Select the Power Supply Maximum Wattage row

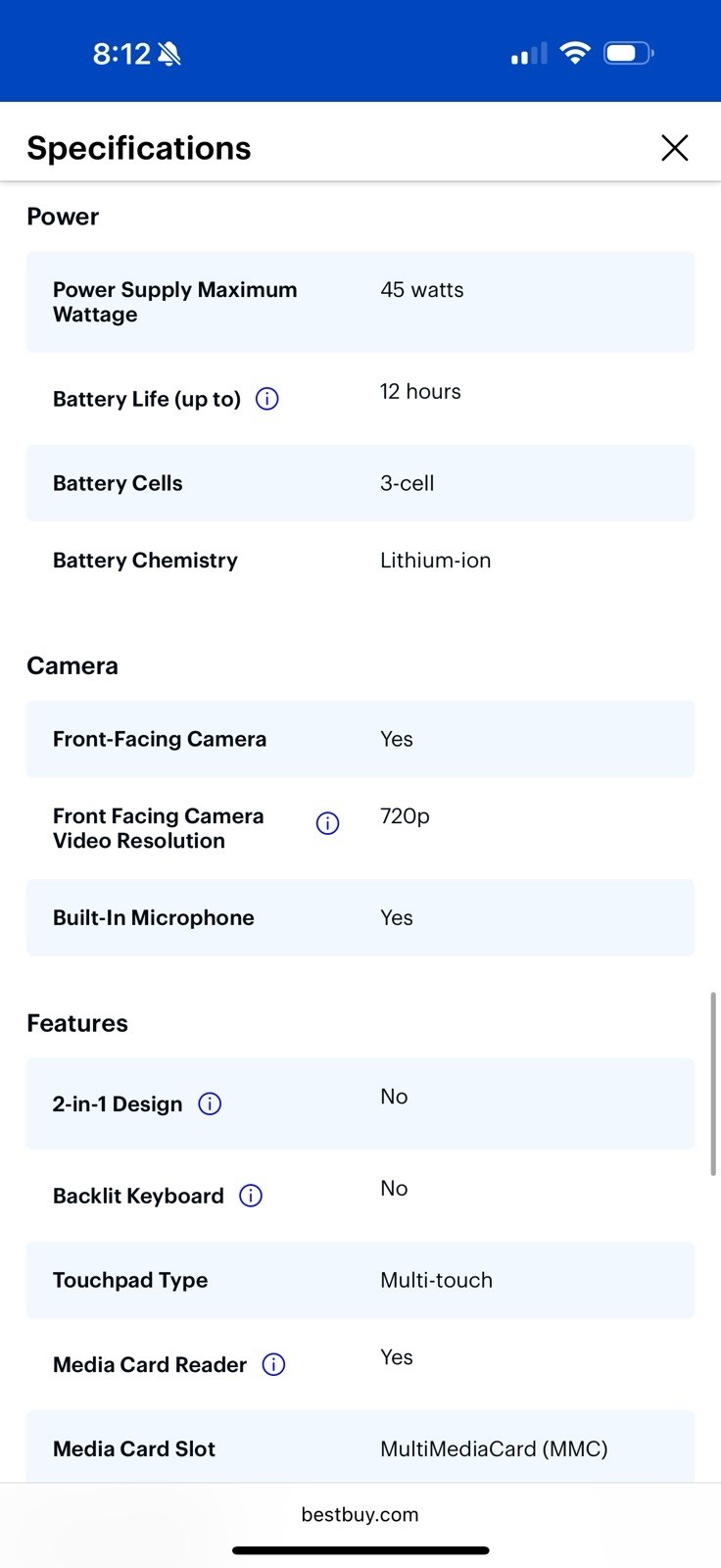pos(360,302)
